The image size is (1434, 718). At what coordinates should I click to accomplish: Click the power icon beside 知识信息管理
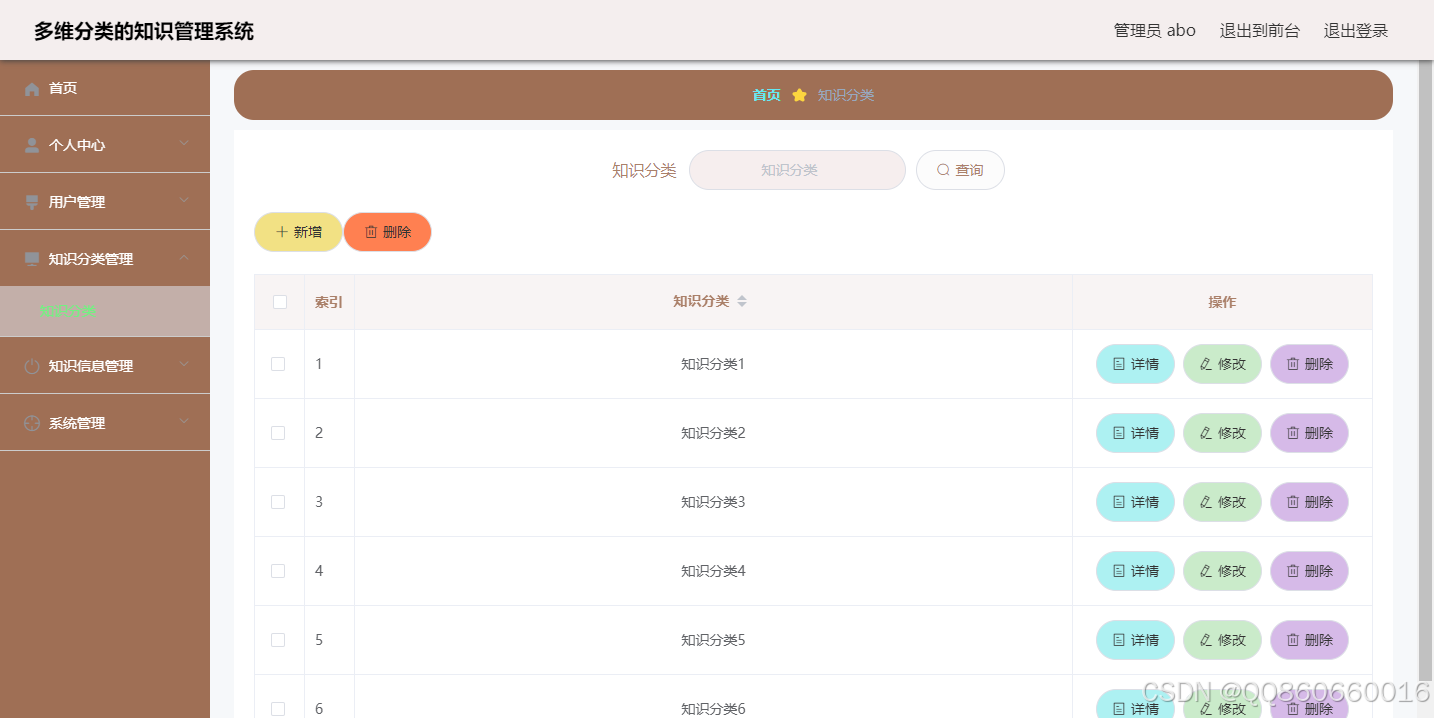point(32,366)
